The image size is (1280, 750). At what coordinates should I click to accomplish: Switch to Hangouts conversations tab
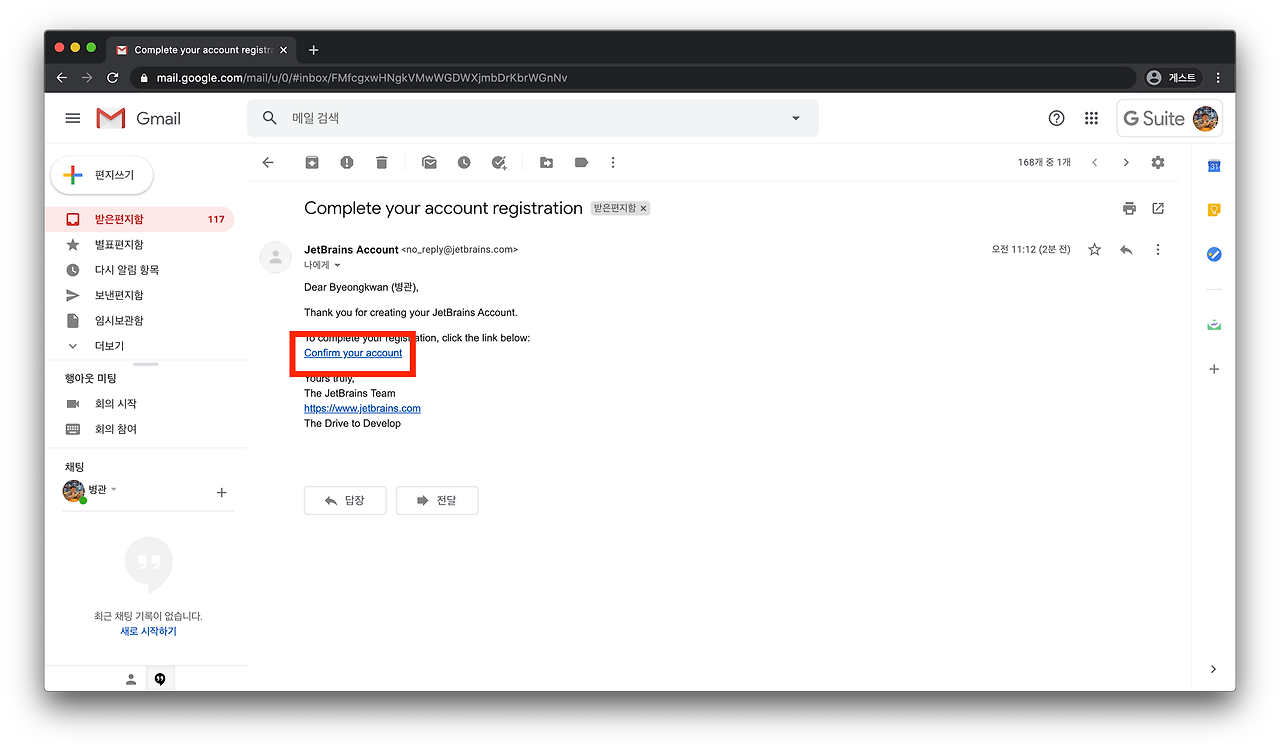pos(160,679)
